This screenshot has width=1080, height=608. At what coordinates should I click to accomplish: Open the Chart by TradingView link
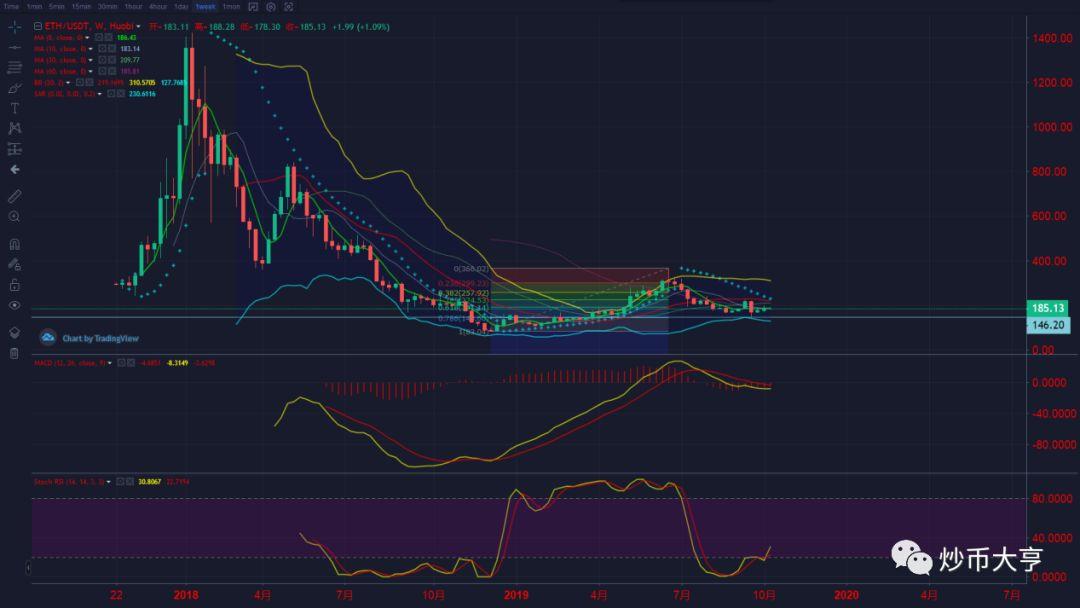pos(91,338)
